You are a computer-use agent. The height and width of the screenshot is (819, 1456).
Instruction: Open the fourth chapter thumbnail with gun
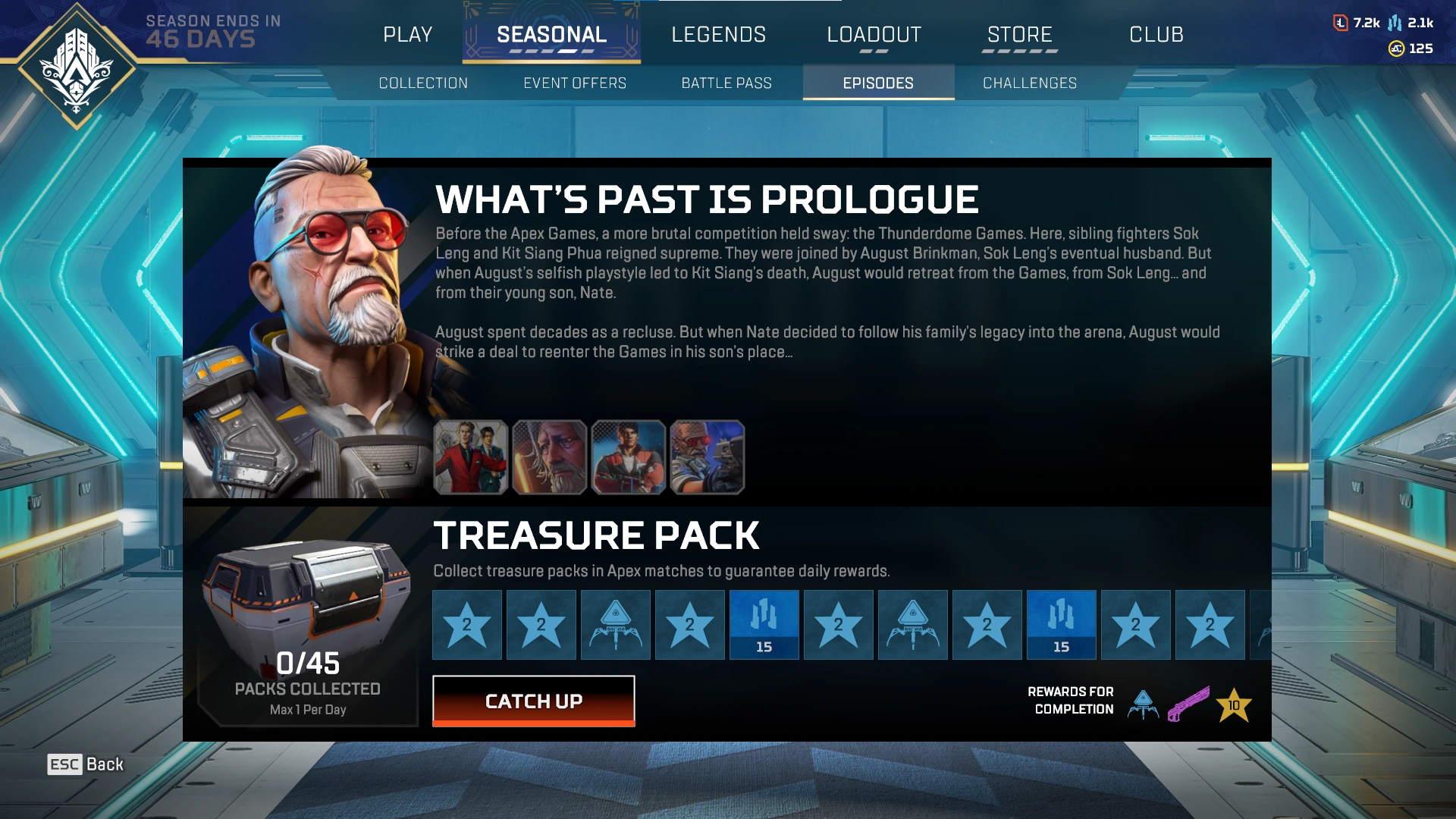[707, 457]
